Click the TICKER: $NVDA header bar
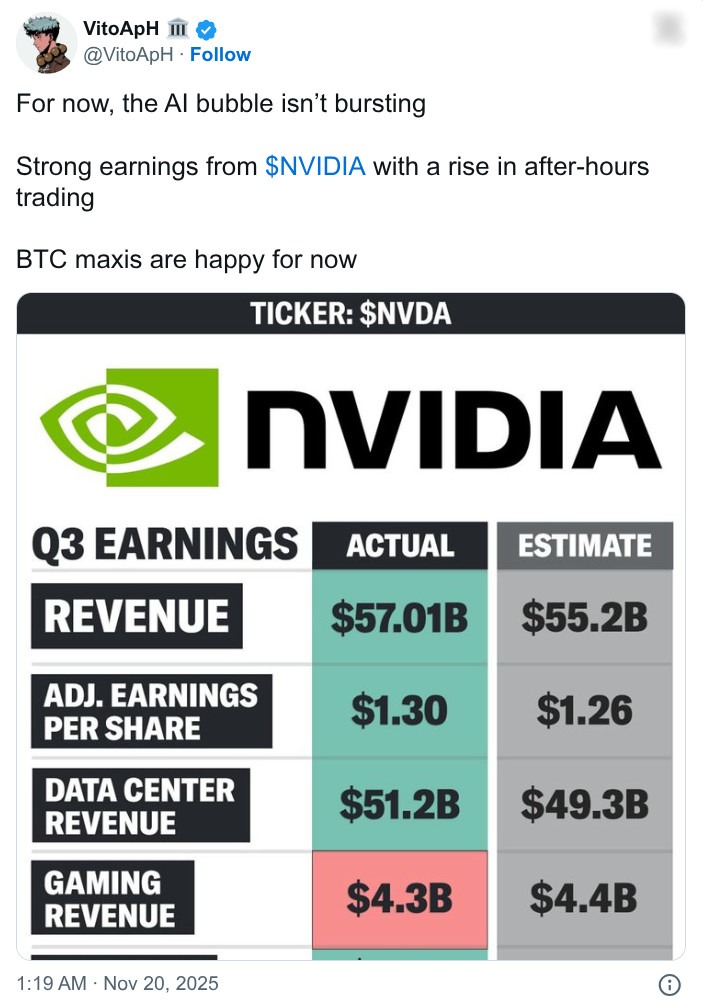This screenshot has width=703, height=1005. pyautogui.click(x=351, y=312)
